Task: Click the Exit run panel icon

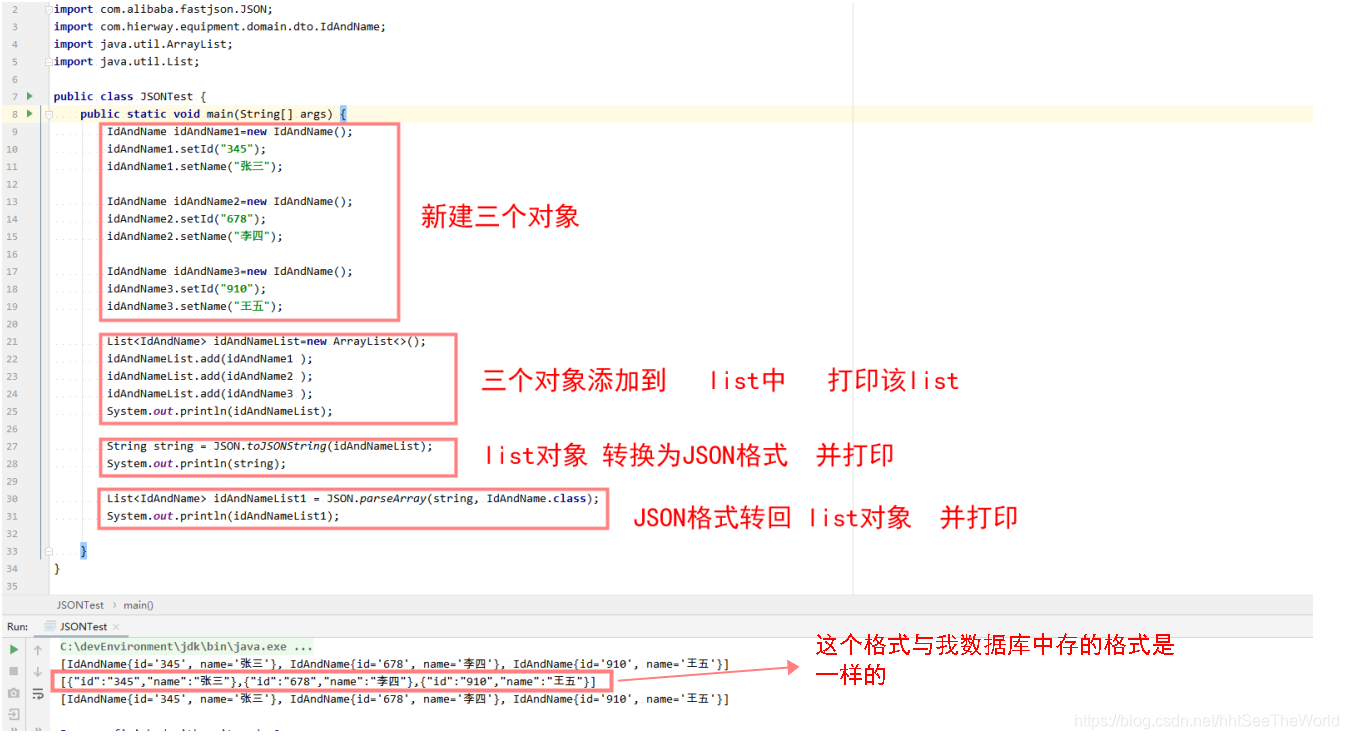Action: pyautogui.click(x=14, y=714)
